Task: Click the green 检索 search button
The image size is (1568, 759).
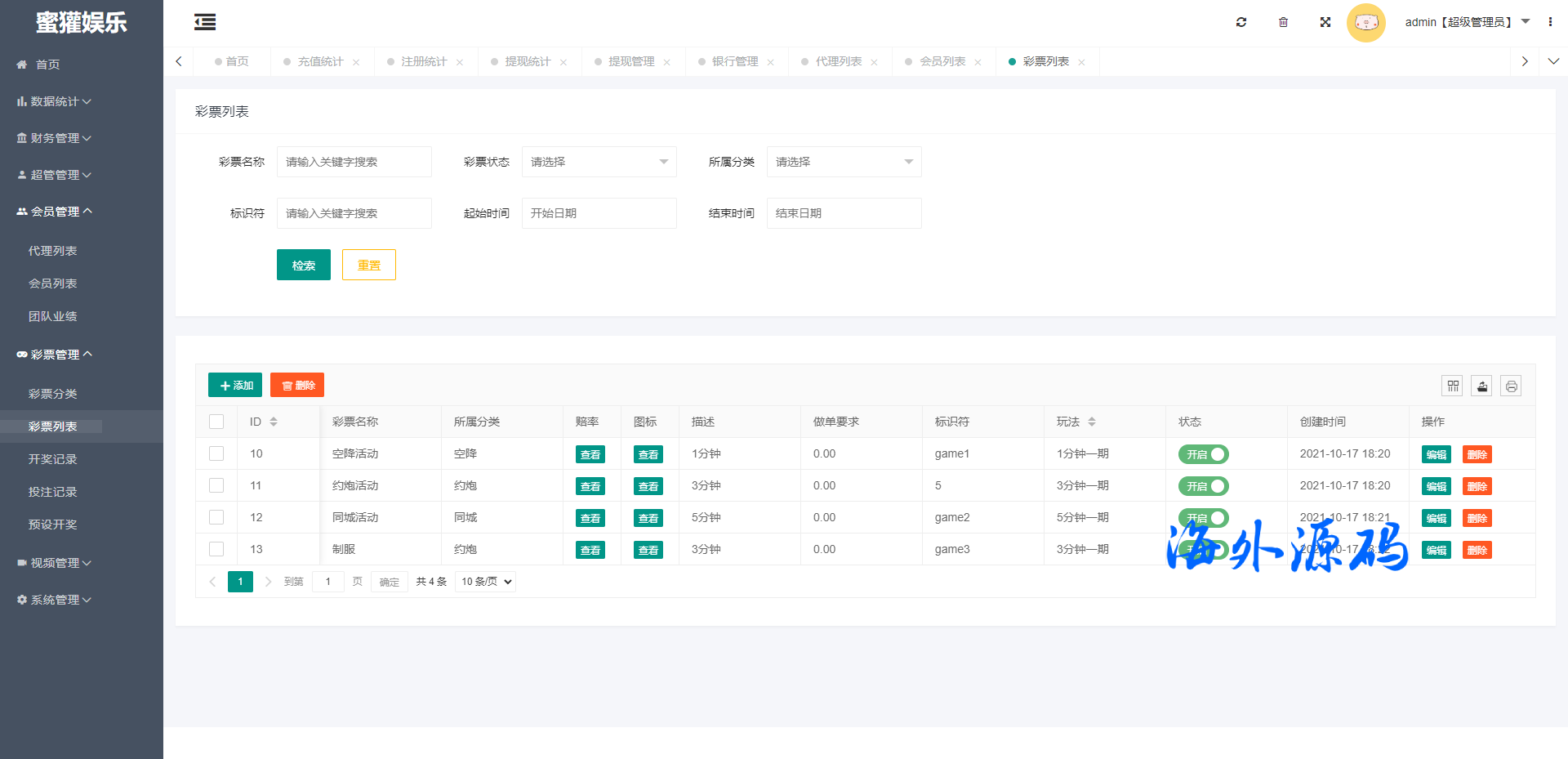Action: coord(304,265)
